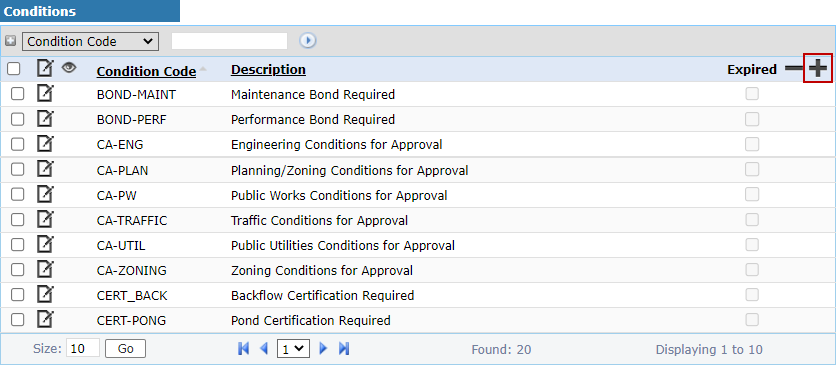Go to the next results page
836x365 pixels.
point(323,349)
